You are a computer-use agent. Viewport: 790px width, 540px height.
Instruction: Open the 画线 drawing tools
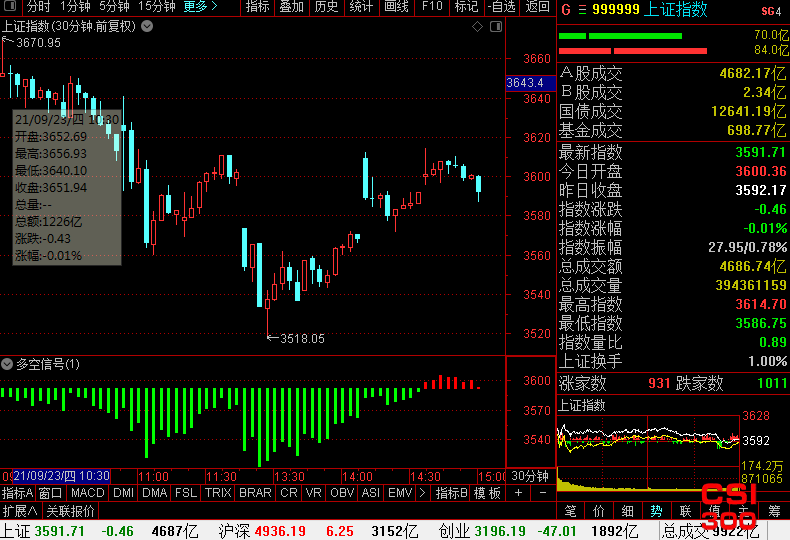pos(397,7)
